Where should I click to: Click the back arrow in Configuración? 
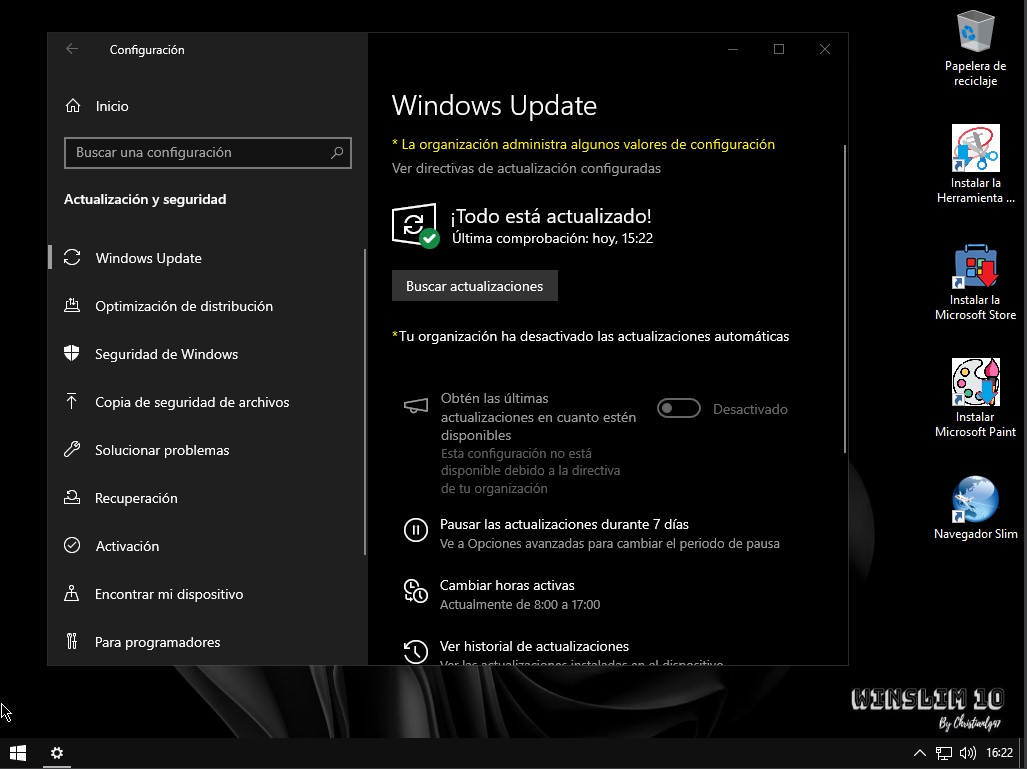point(72,49)
